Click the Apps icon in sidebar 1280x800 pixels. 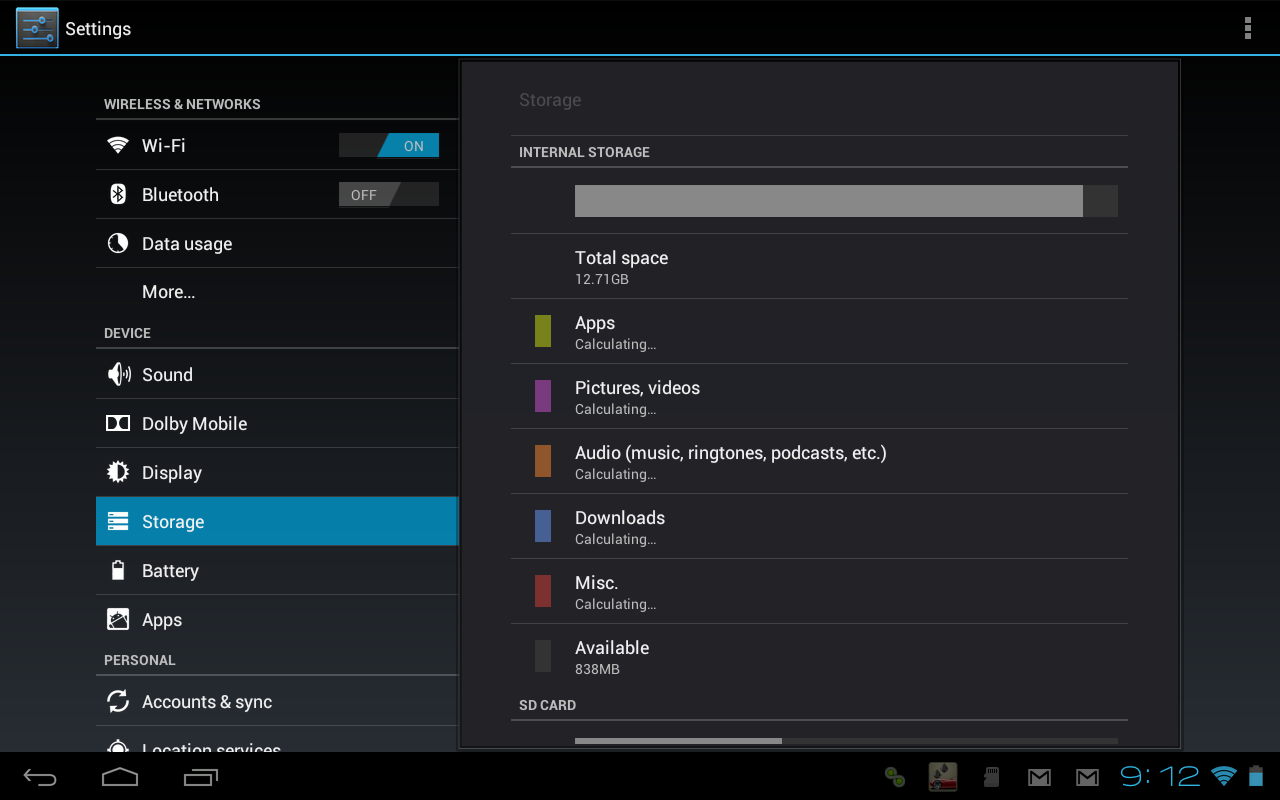click(x=118, y=619)
